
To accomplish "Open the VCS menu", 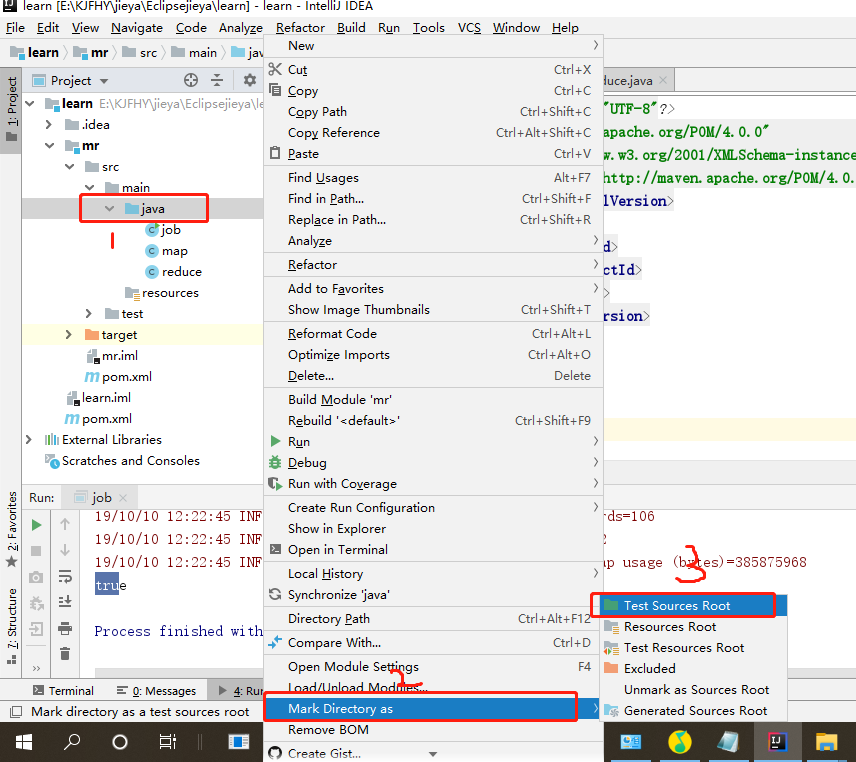I will [469, 27].
